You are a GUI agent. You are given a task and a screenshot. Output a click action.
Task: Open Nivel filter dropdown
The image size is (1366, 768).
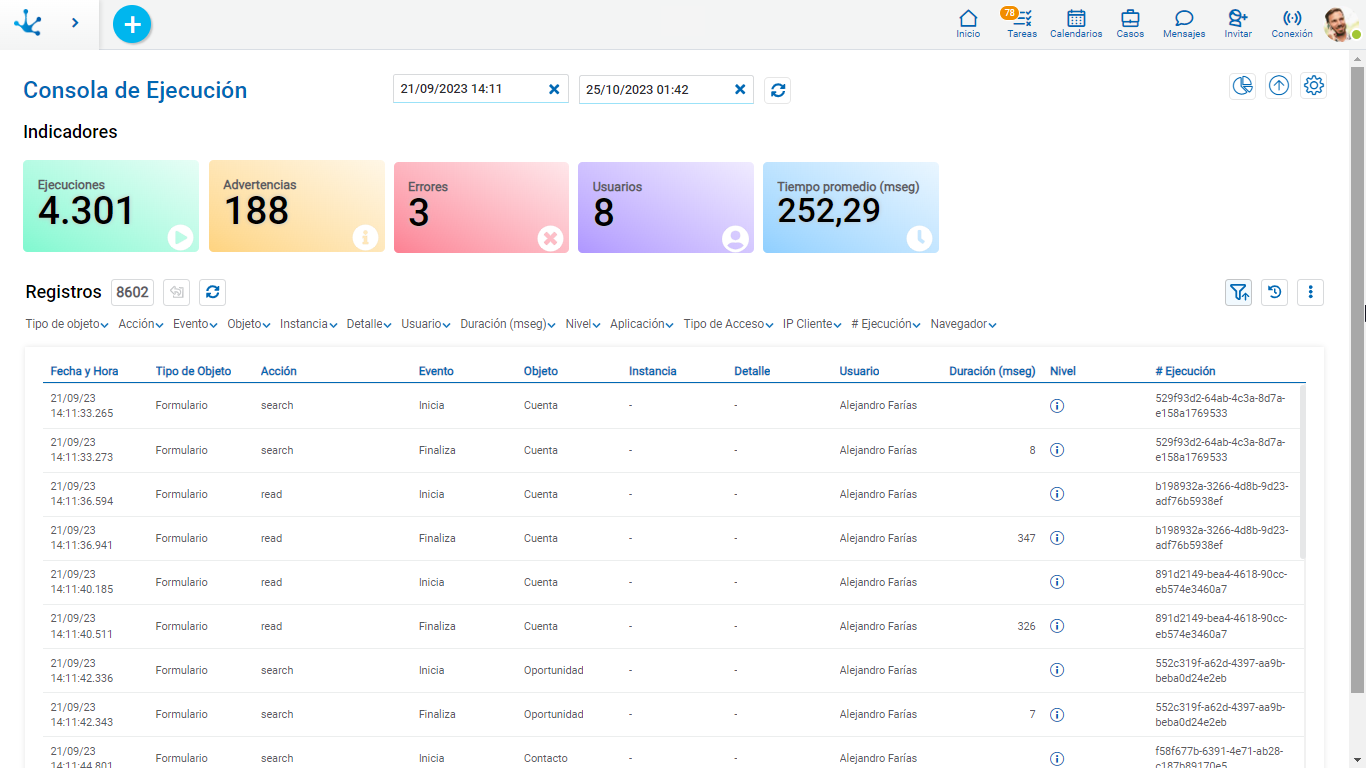[583, 324]
